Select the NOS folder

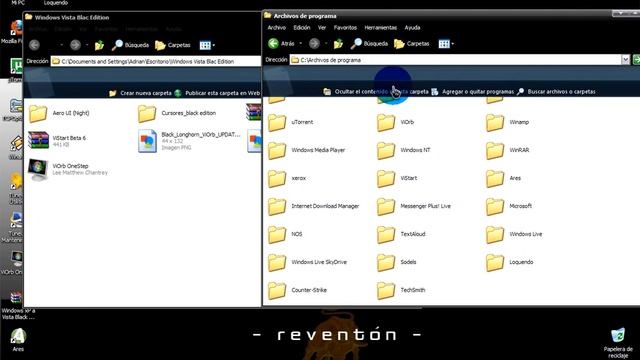coord(285,234)
